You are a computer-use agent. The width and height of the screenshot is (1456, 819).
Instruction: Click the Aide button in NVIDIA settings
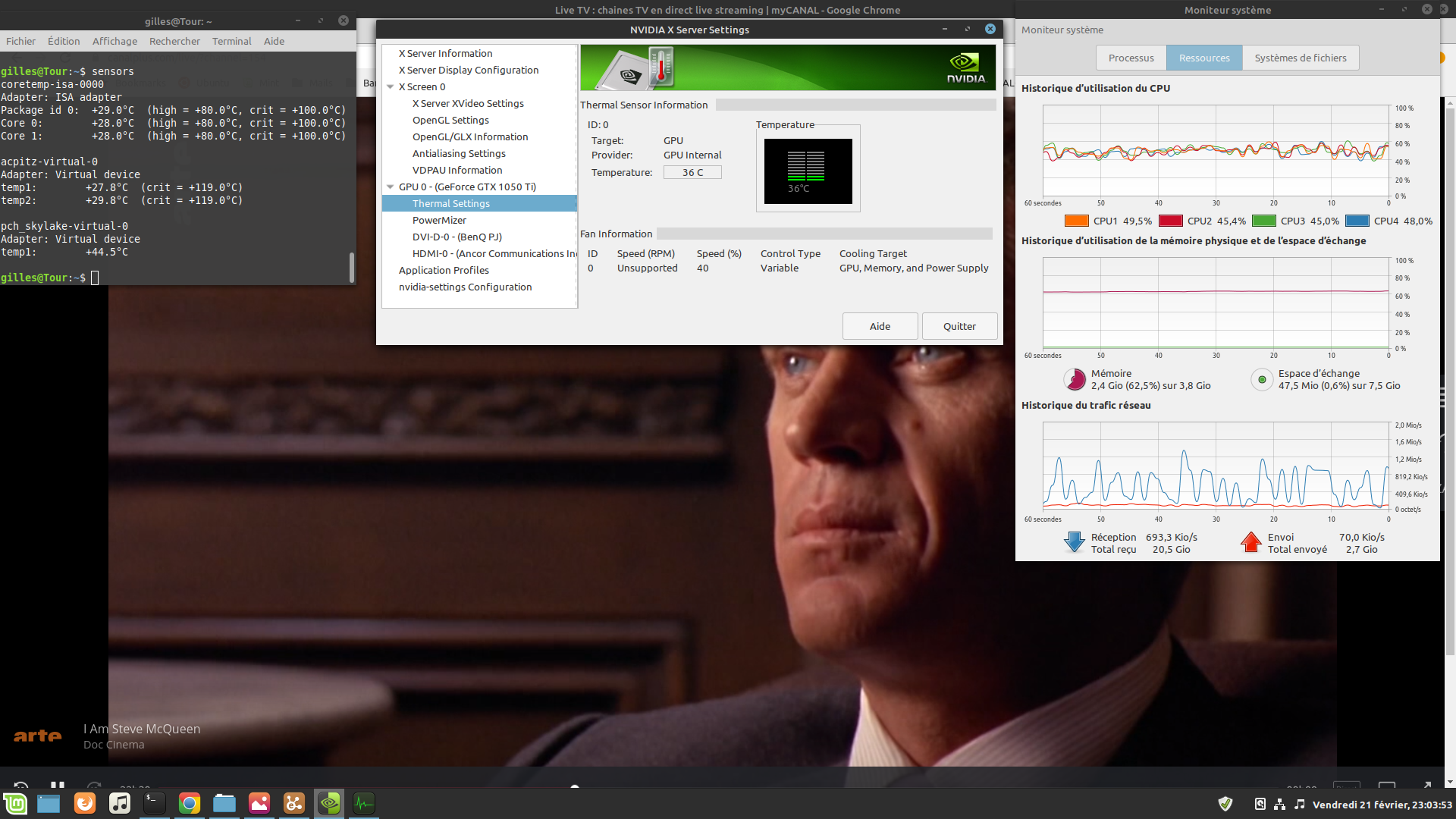point(880,327)
